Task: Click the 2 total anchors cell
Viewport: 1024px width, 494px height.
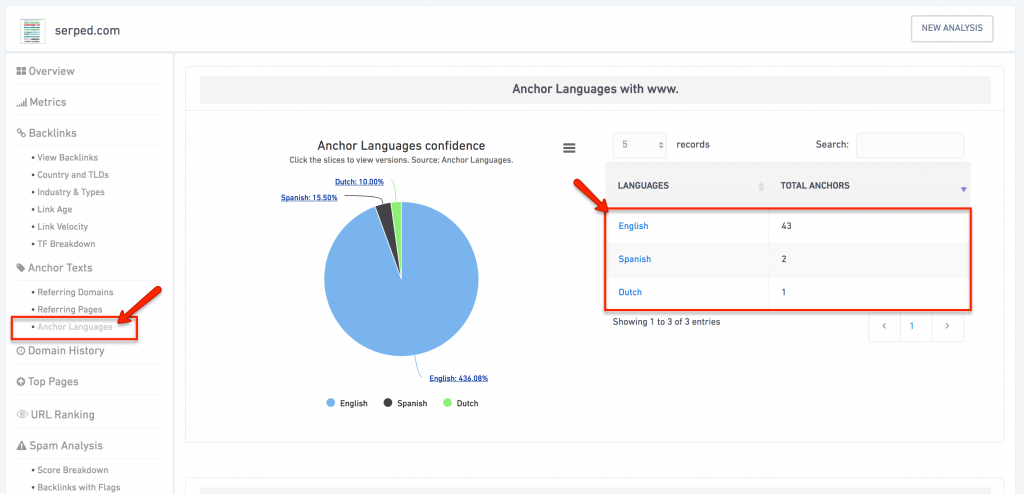Action: (869, 259)
